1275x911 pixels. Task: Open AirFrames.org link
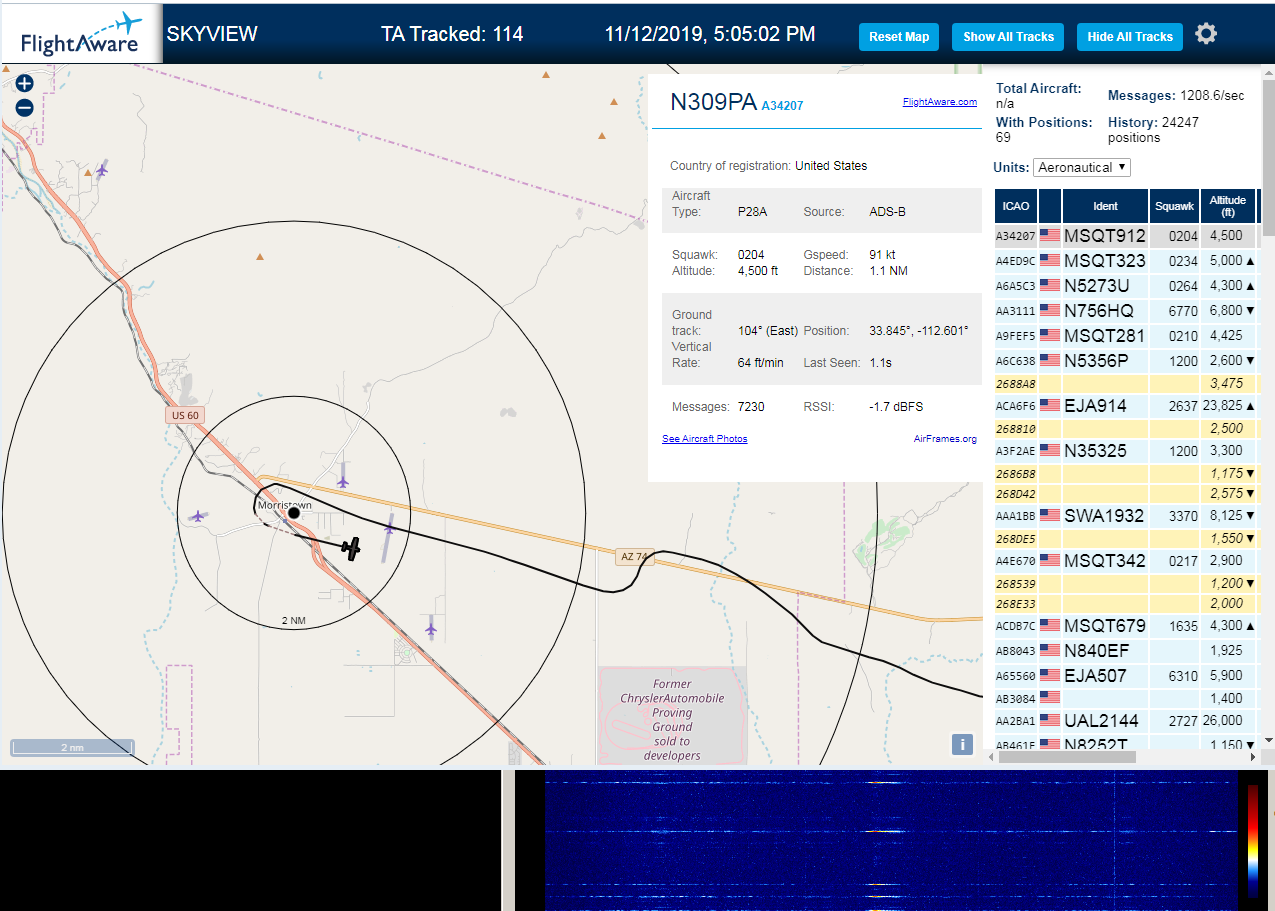click(945, 439)
